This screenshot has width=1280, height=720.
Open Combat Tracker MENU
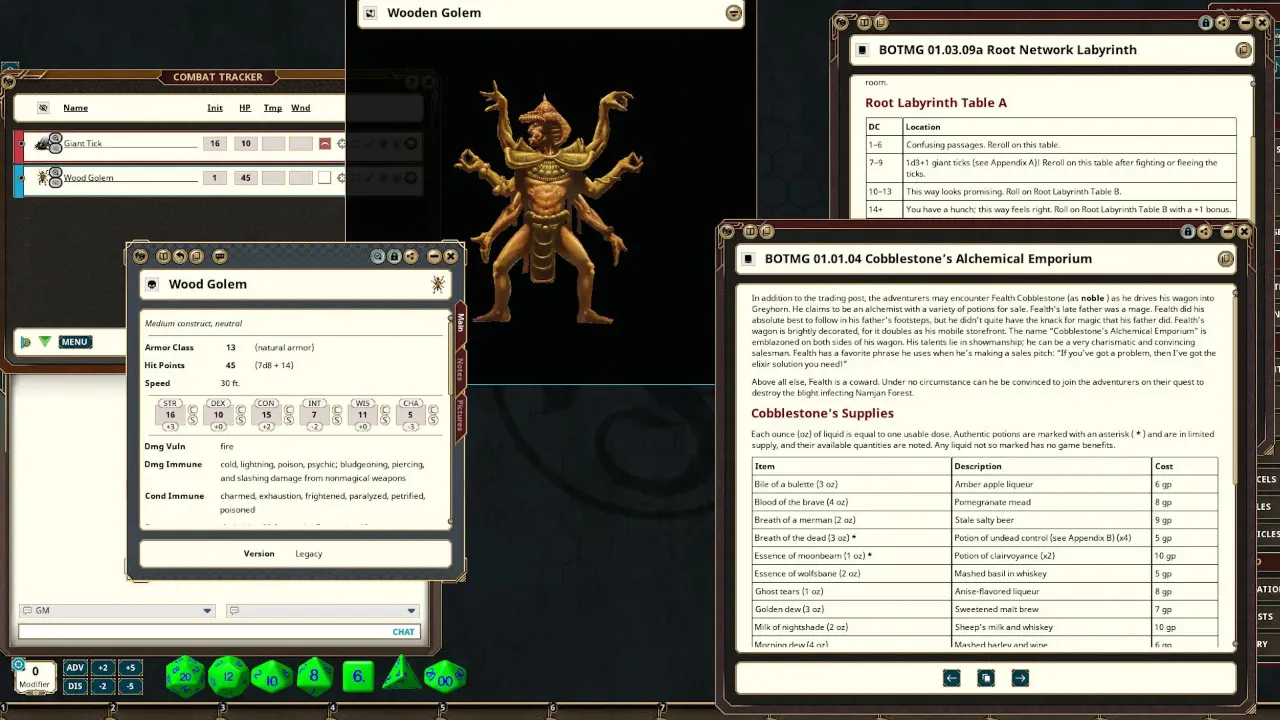pyautogui.click(x=75, y=342)
